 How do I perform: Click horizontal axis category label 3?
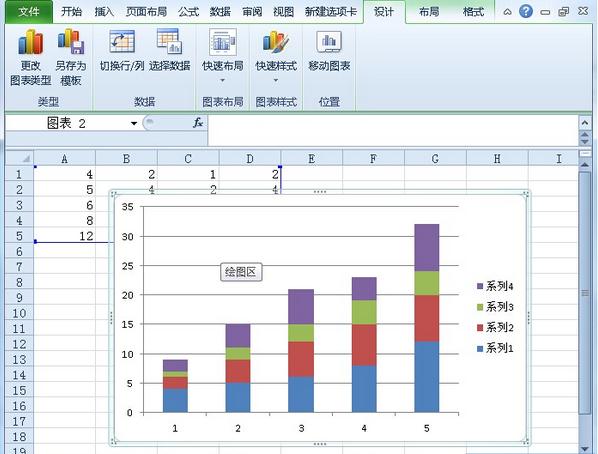301,428
